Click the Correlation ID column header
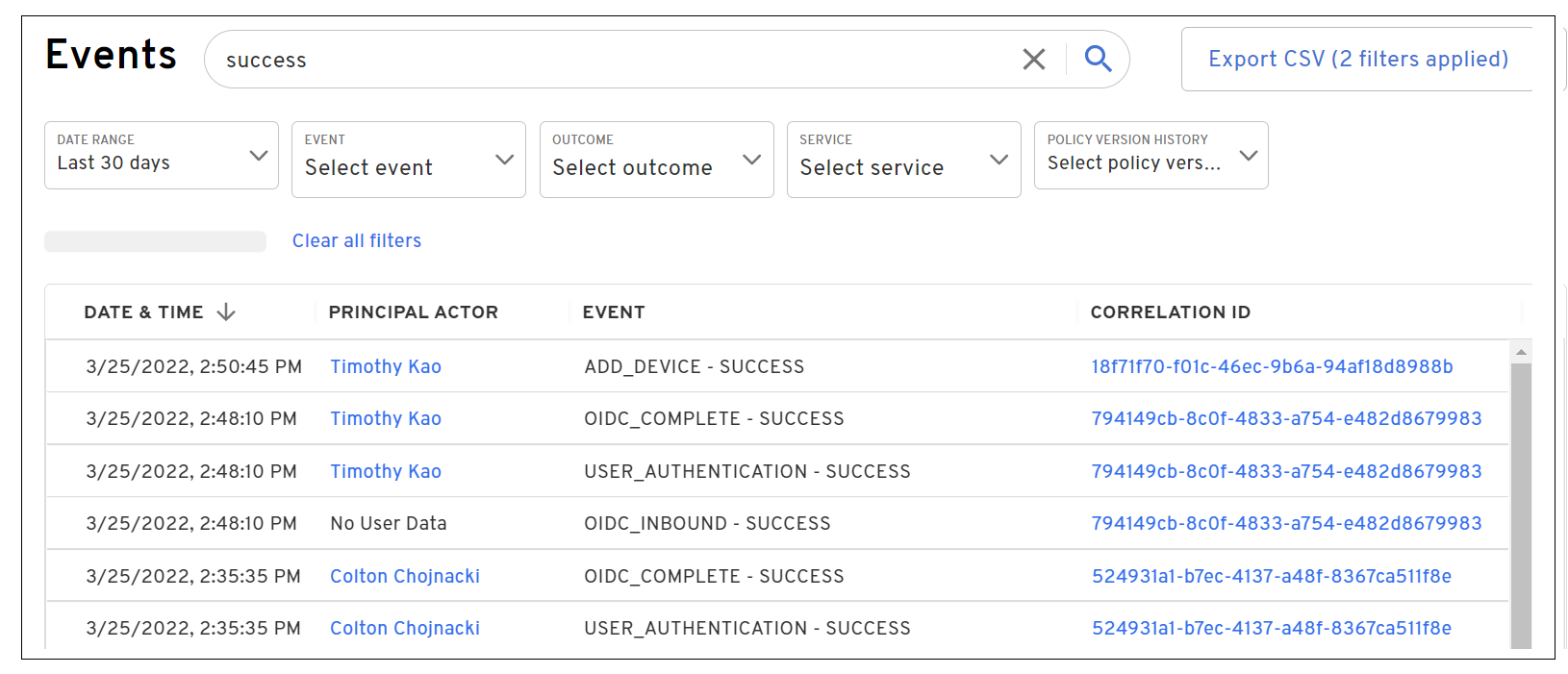 (x=1170, y=312)
